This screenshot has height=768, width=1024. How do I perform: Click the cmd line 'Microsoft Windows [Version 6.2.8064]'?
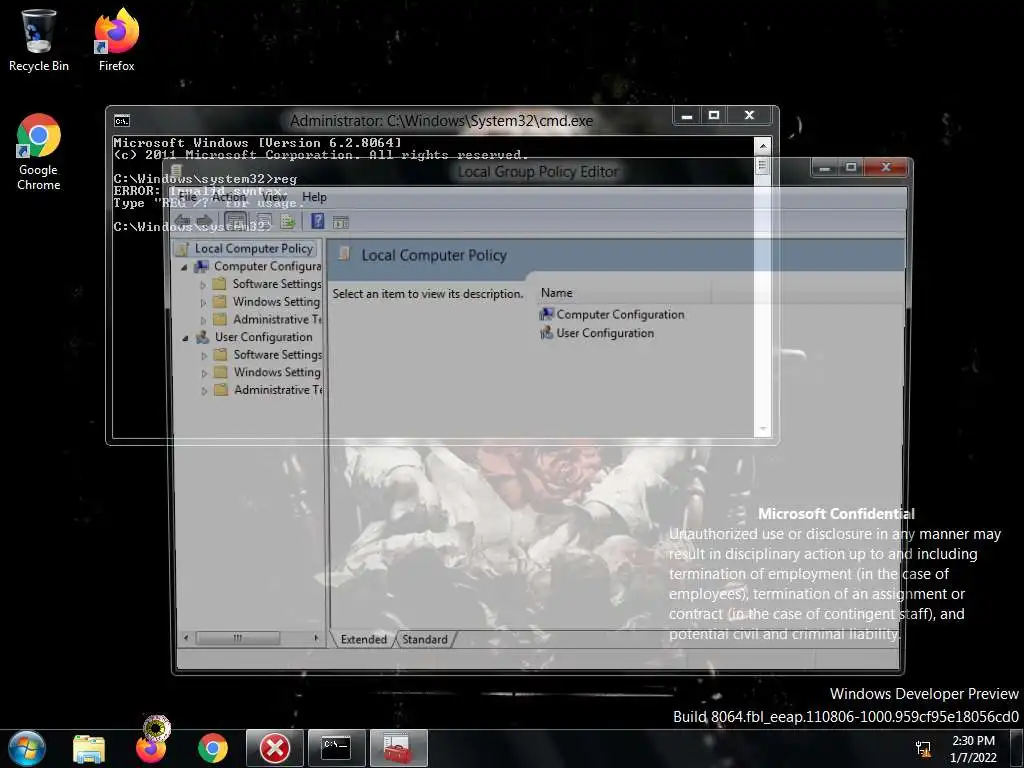pos(257,142)
